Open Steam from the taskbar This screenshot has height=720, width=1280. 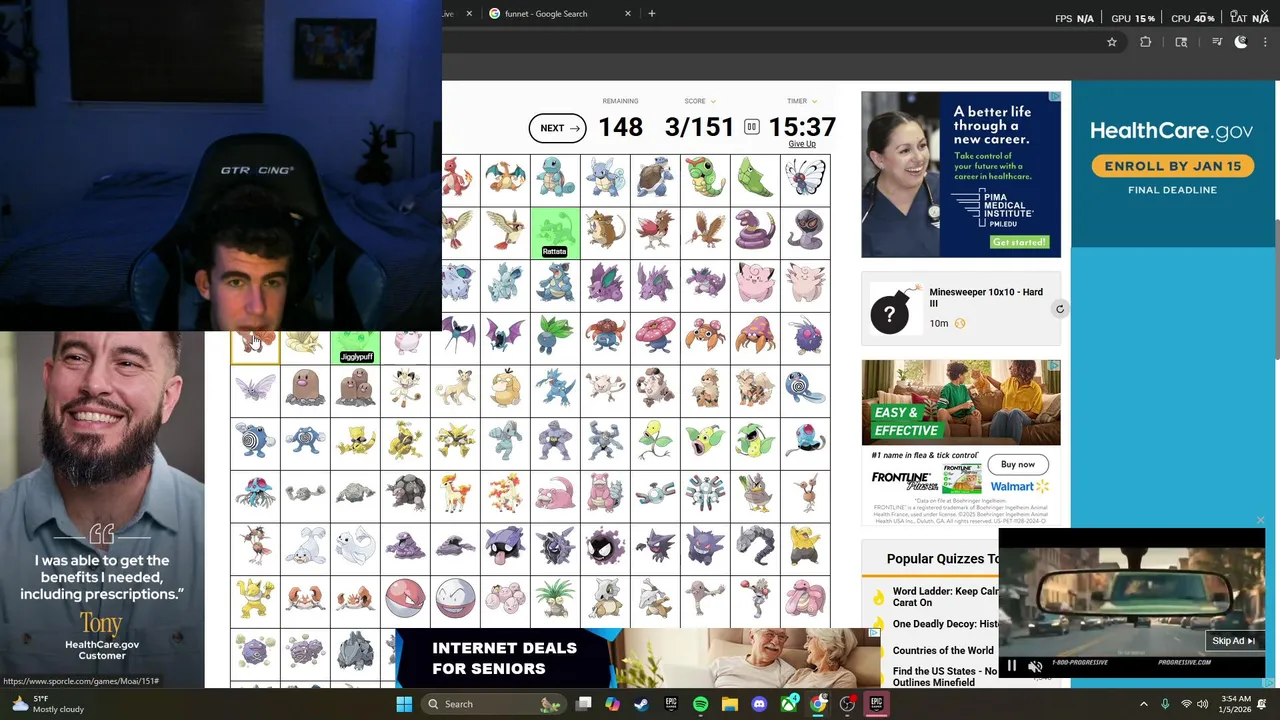641,704
